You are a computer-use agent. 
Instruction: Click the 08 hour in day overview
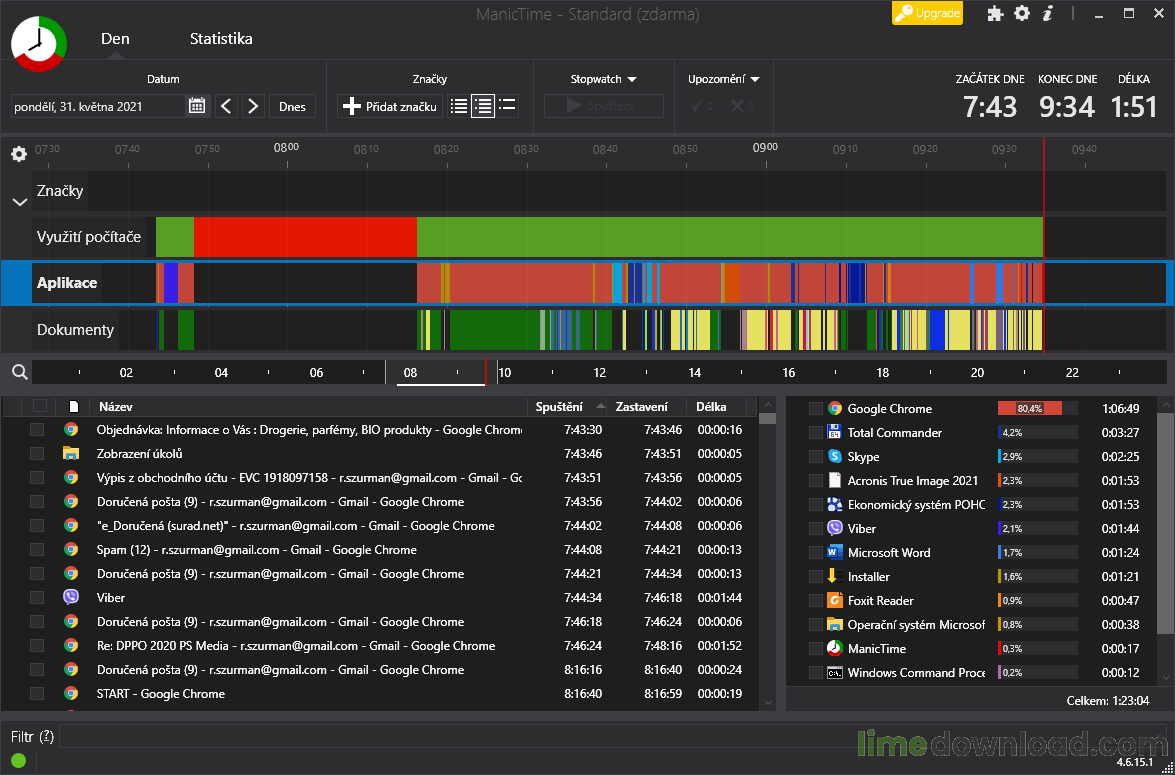[x=410, y=372]
